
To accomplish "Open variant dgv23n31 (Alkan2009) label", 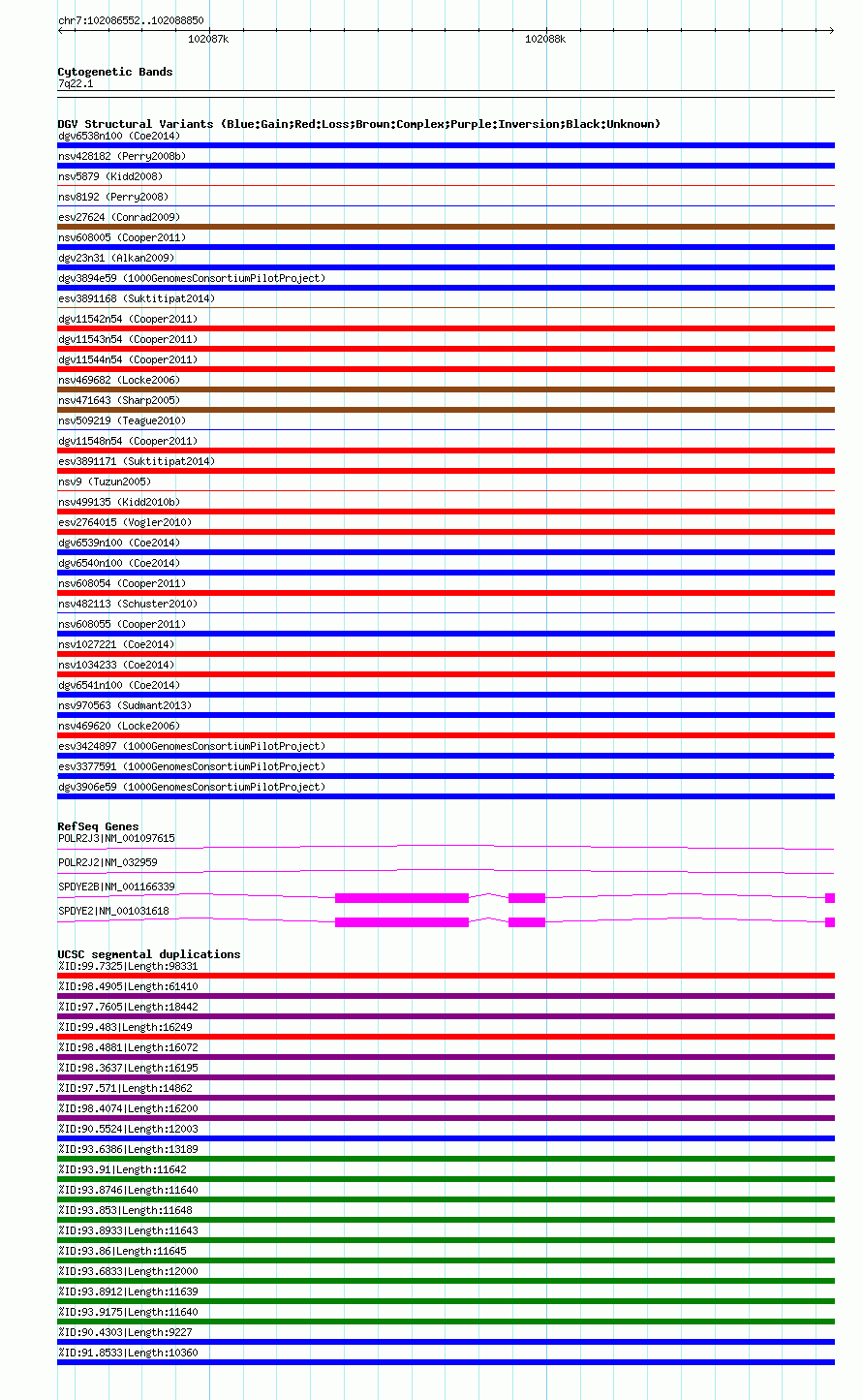I will click(116, 258).
